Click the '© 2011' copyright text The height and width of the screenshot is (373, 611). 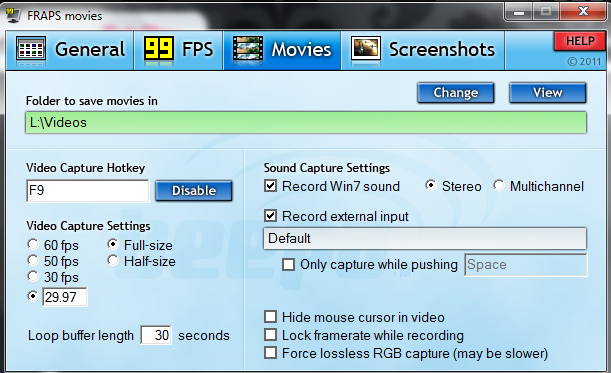coord(584,62)
